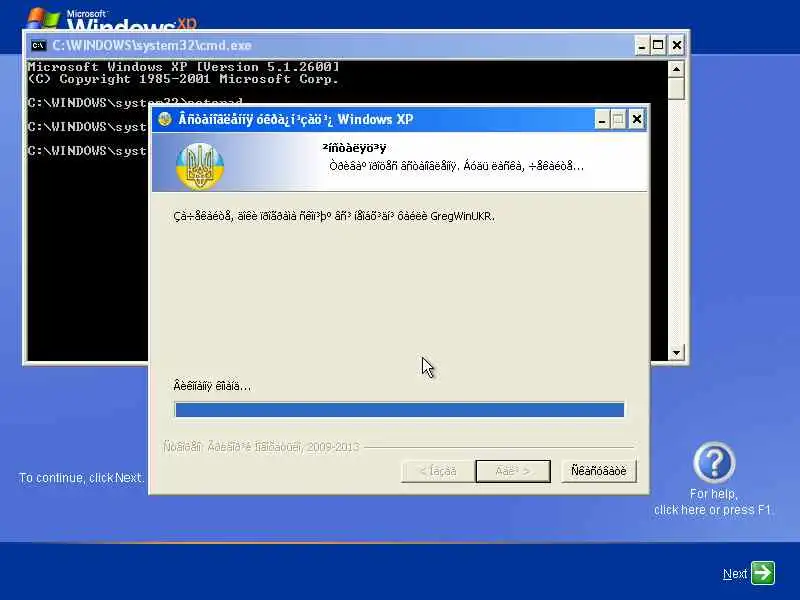Image resolution: width=800 pixels, height=600 pixels.
Task: Click the cmd.exe window title bar icon
Action: (38, 45)
